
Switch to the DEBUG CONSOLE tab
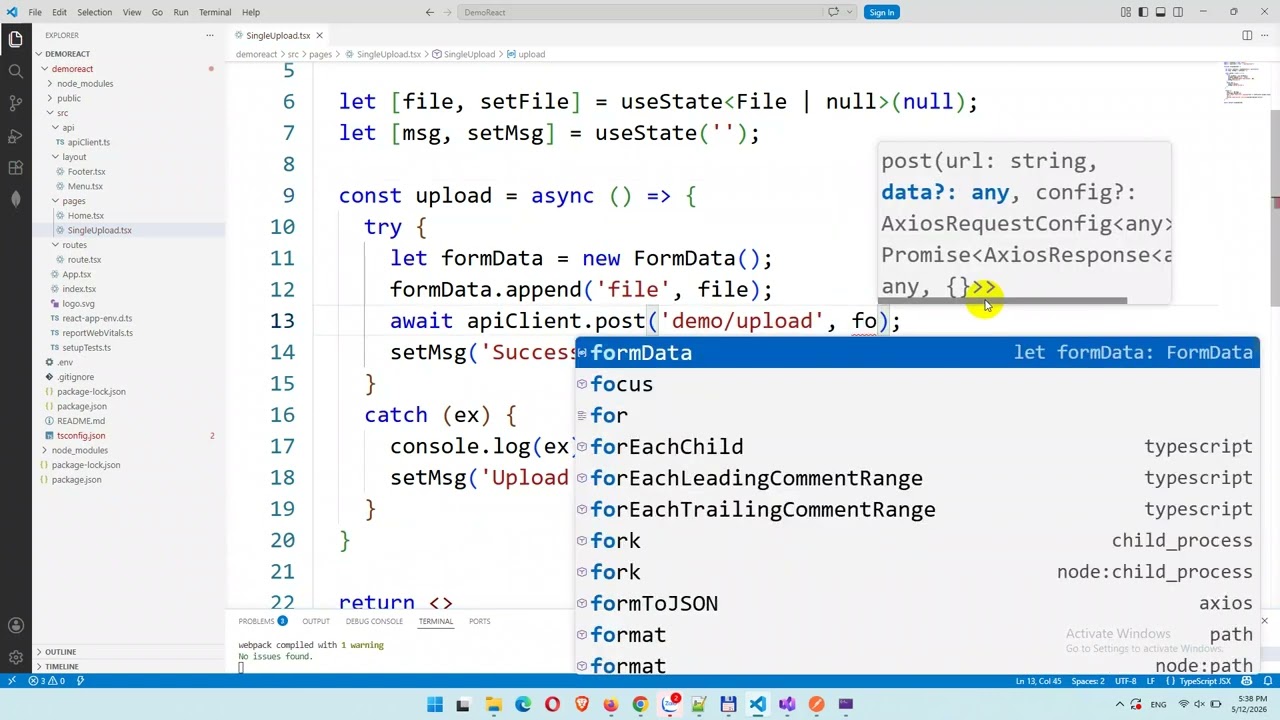pos(374,622)
